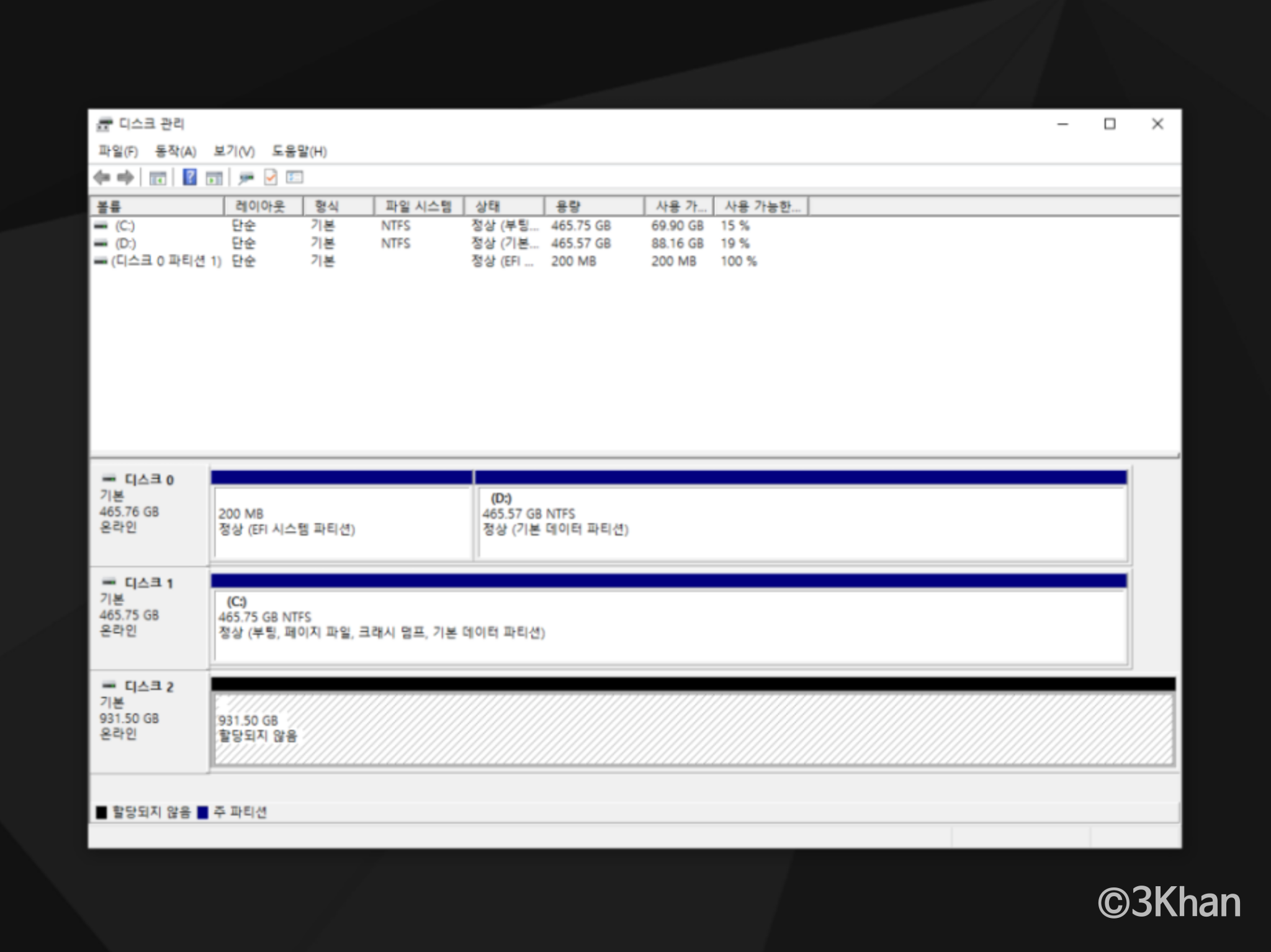The width and height of the screenshot is (1271, 952).
Task: Sort by the 용량 column header
Action: [x=593, y=206]
